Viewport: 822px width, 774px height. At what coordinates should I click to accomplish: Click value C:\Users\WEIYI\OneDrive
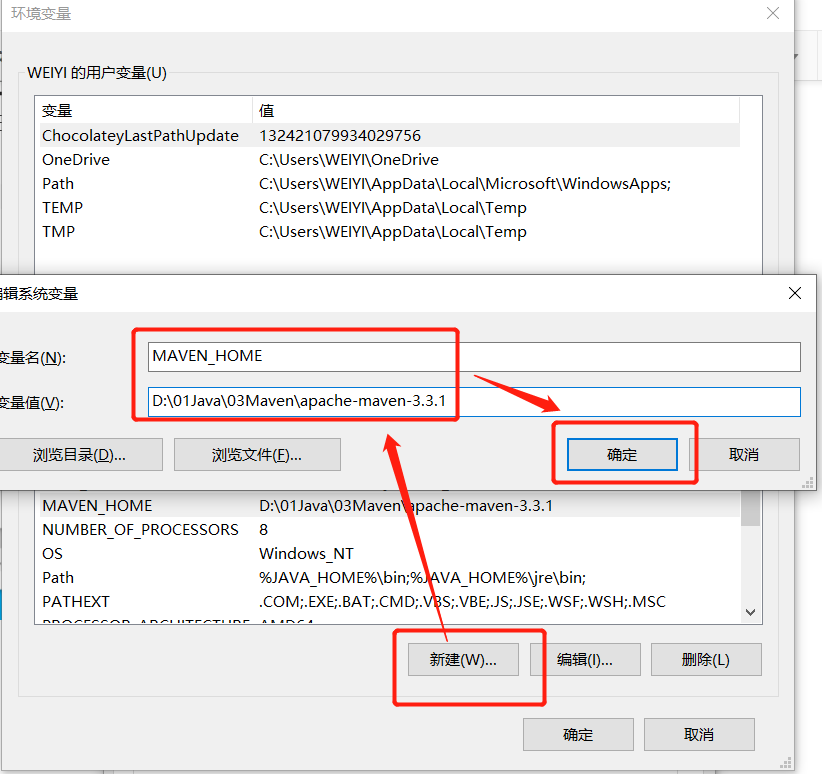click(x=349, y=160)
